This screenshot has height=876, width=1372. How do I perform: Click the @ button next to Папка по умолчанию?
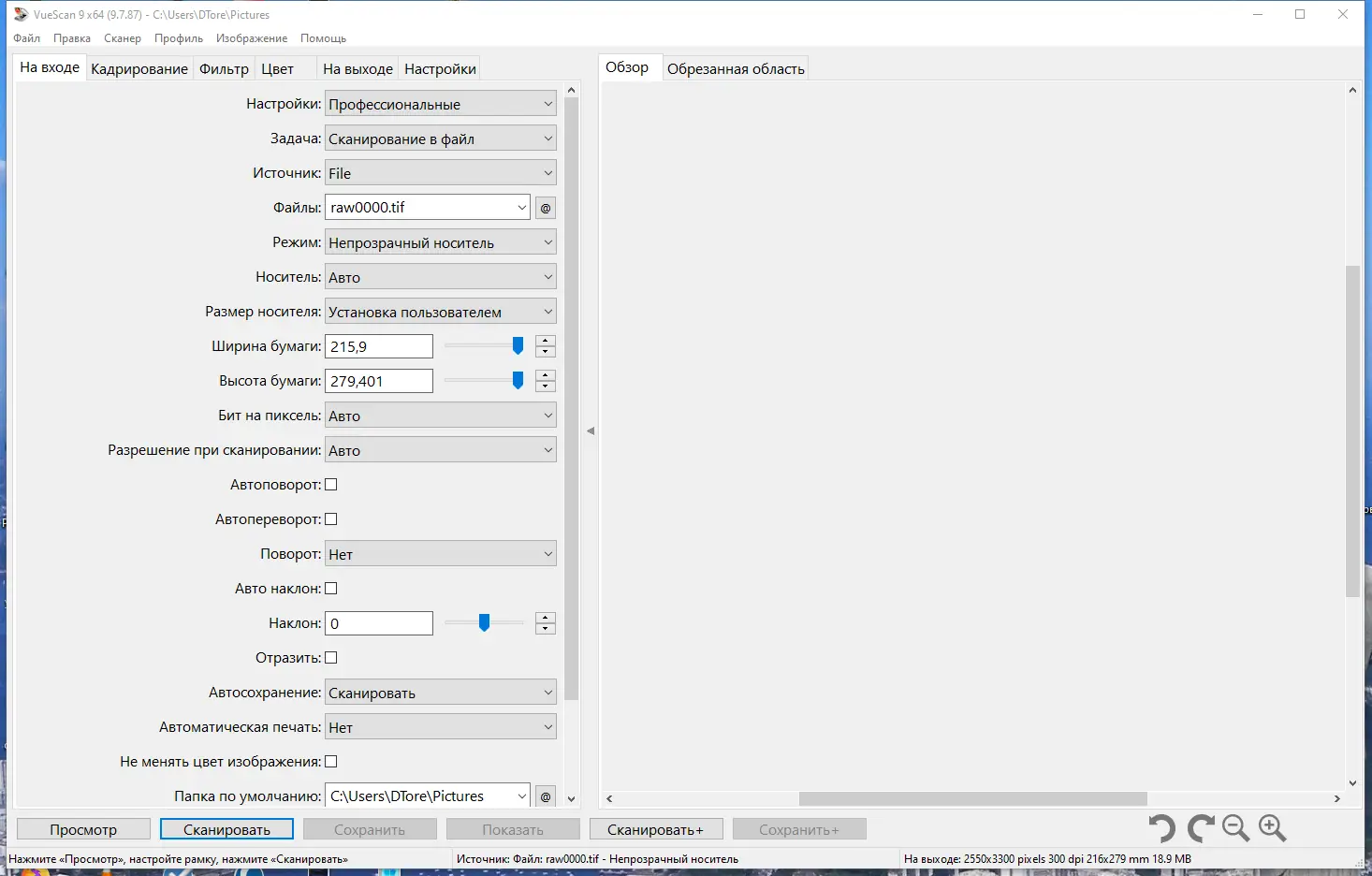tap(546, 796)
